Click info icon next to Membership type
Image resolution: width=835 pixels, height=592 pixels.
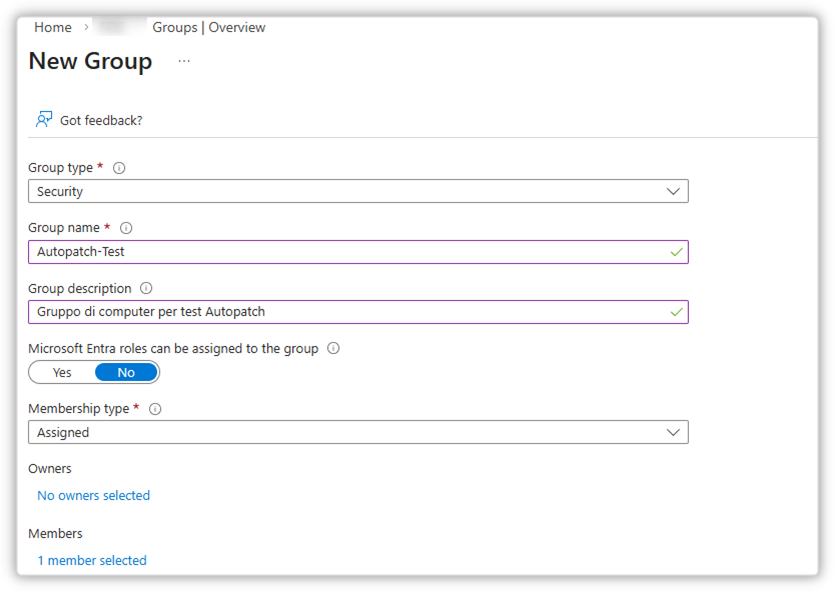155,409
